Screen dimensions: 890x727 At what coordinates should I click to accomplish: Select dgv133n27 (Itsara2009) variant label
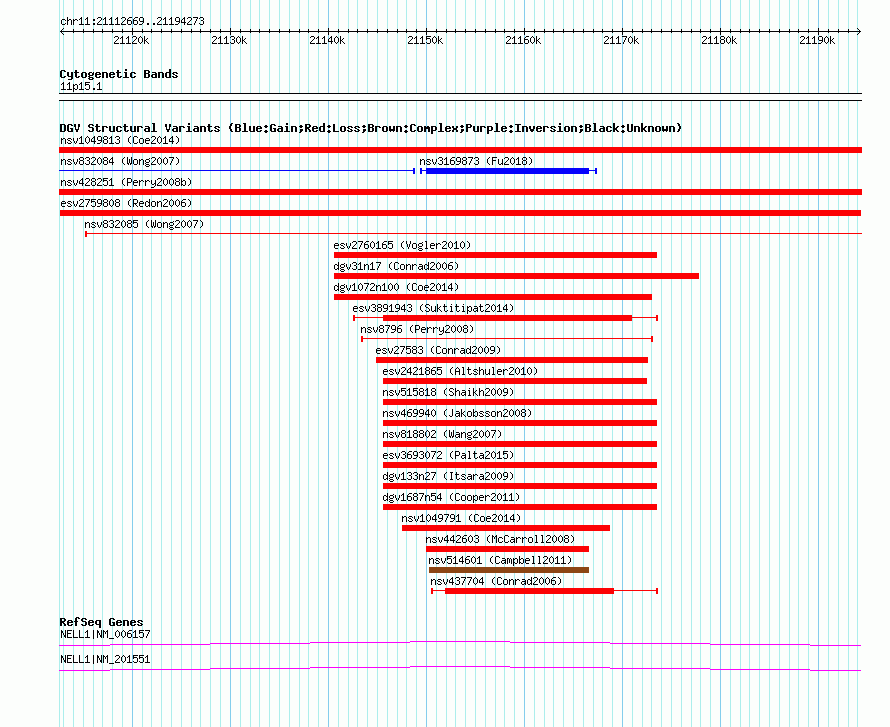point(448,476)
